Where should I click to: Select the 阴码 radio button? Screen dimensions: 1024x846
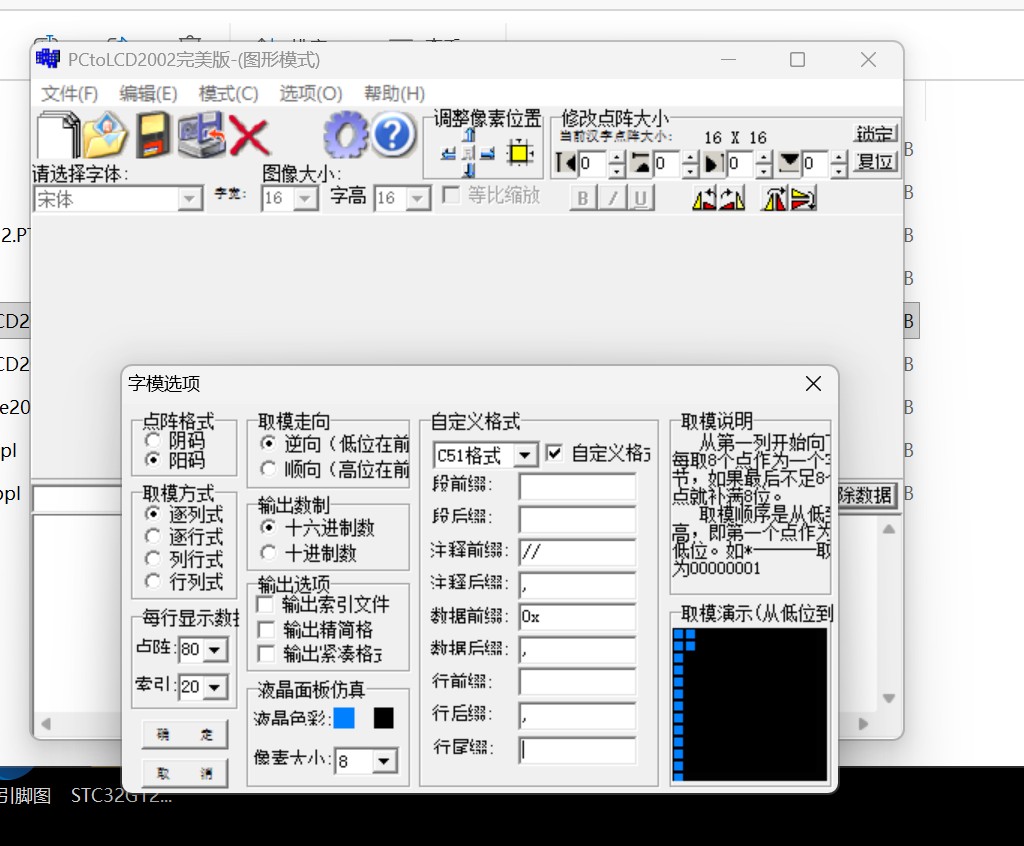[153, 440]
